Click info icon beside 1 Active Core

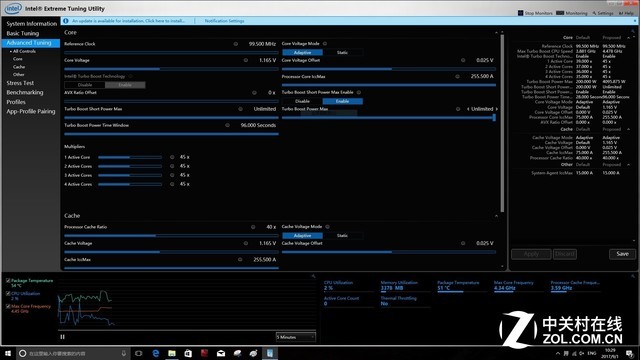coord(172,157)
